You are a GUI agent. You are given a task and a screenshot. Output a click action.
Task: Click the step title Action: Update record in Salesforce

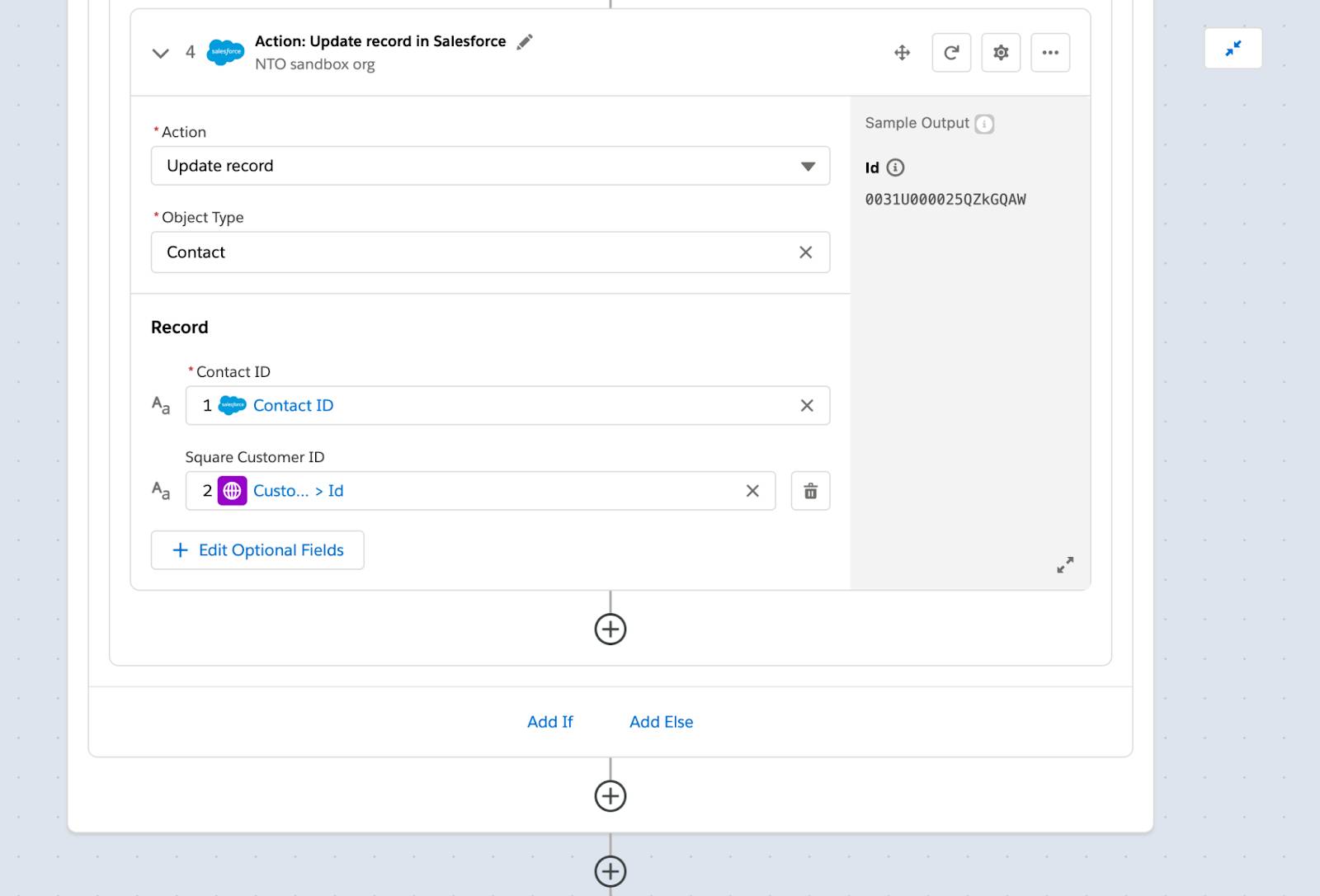point(380,41)
